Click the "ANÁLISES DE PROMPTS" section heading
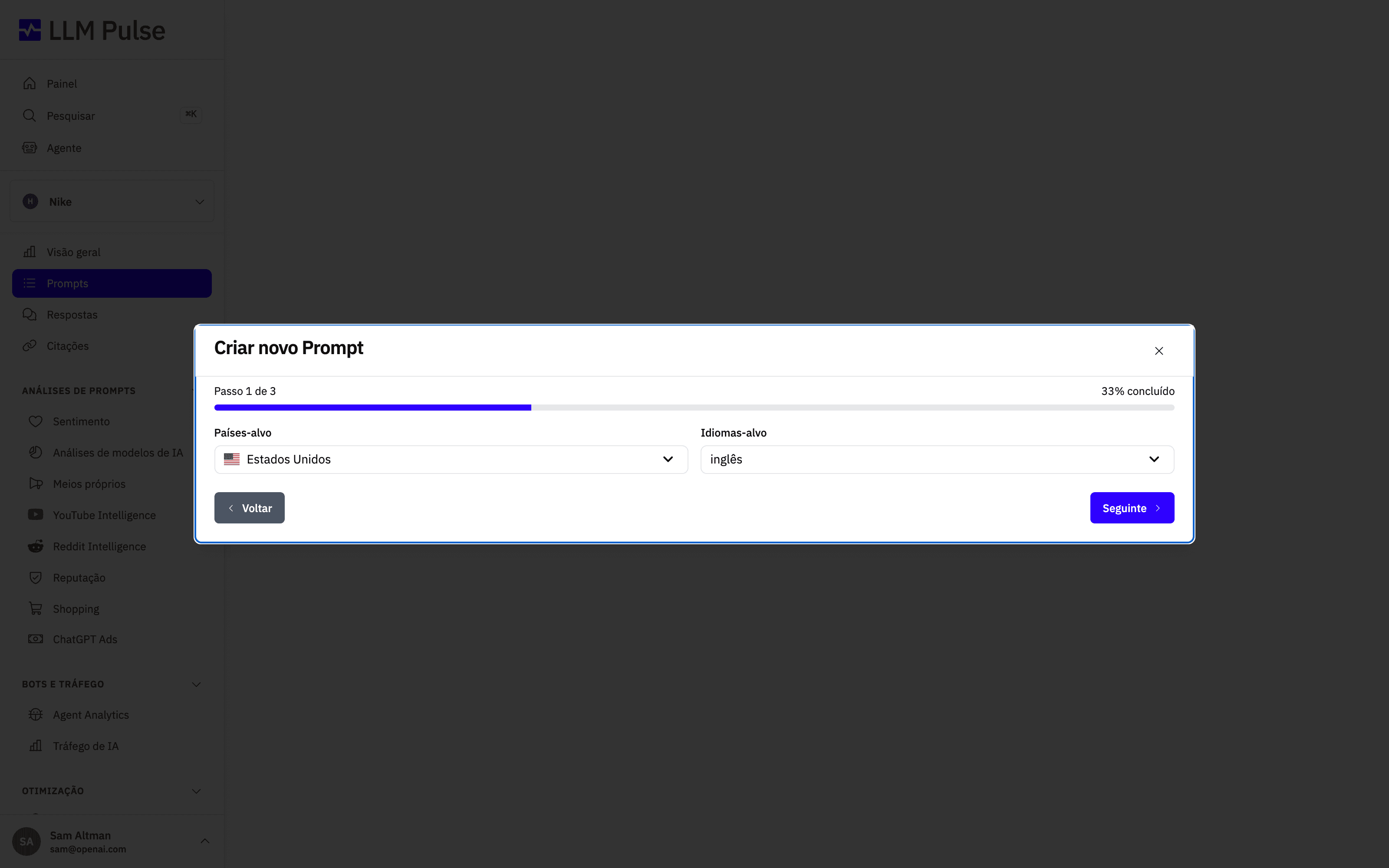Screen dimensions: 1389x868 point(79,390)
